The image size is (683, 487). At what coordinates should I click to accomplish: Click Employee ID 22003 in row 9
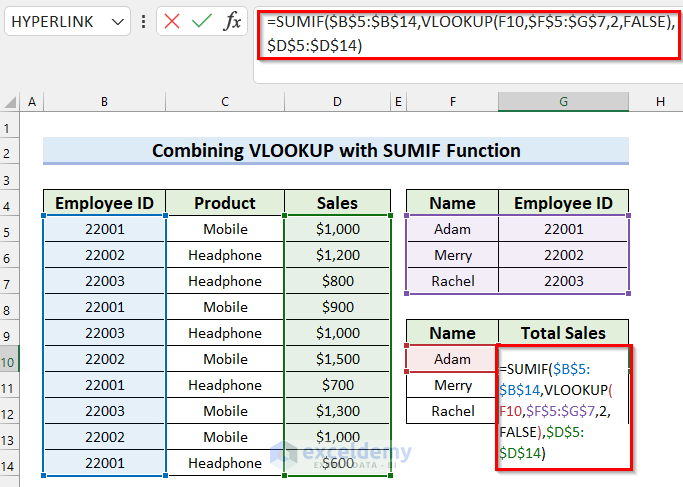tap(105, 333)
